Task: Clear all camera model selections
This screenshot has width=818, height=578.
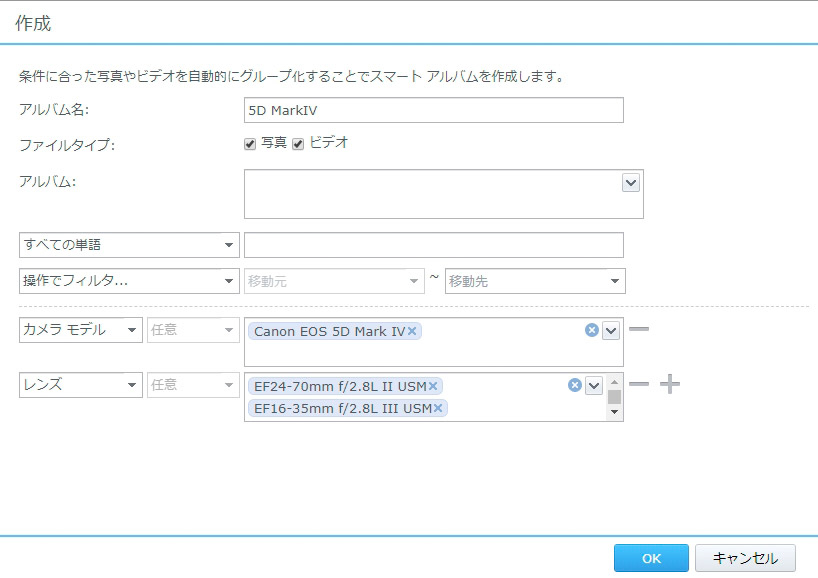Action: tap(592, 330)
